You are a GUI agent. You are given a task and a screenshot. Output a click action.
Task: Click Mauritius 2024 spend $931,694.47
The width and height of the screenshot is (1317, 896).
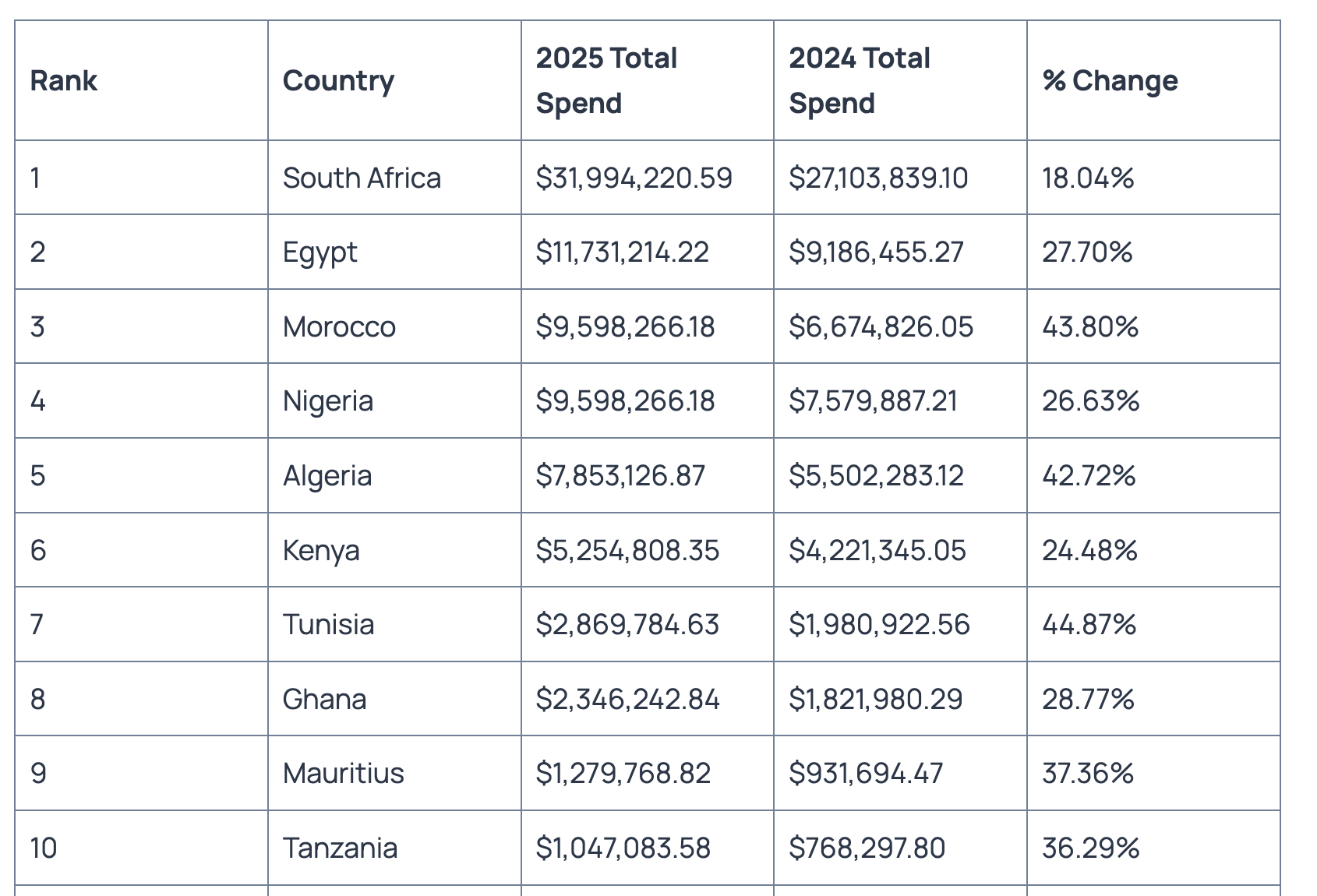coord(866,774)
